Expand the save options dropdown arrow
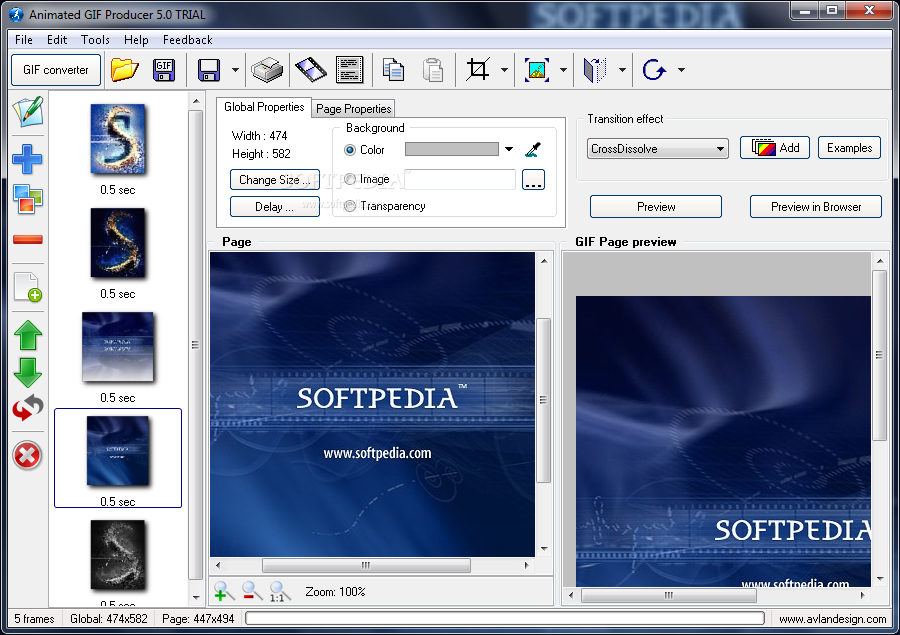This screenshot has width=900, height=635. [x=235, y=70]
